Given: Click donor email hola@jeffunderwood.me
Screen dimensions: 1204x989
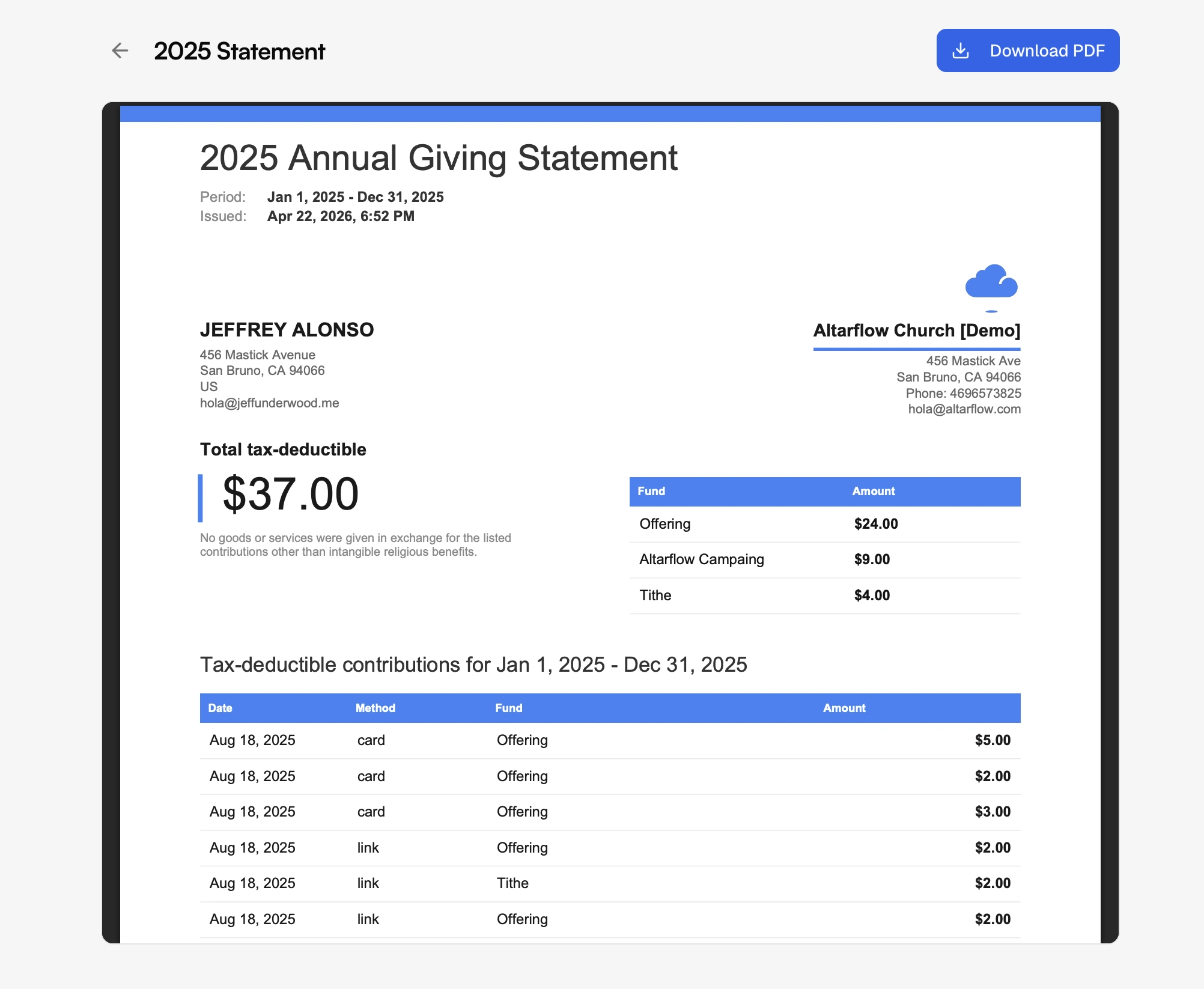Looking at the screenshot, I should [269, 403].
